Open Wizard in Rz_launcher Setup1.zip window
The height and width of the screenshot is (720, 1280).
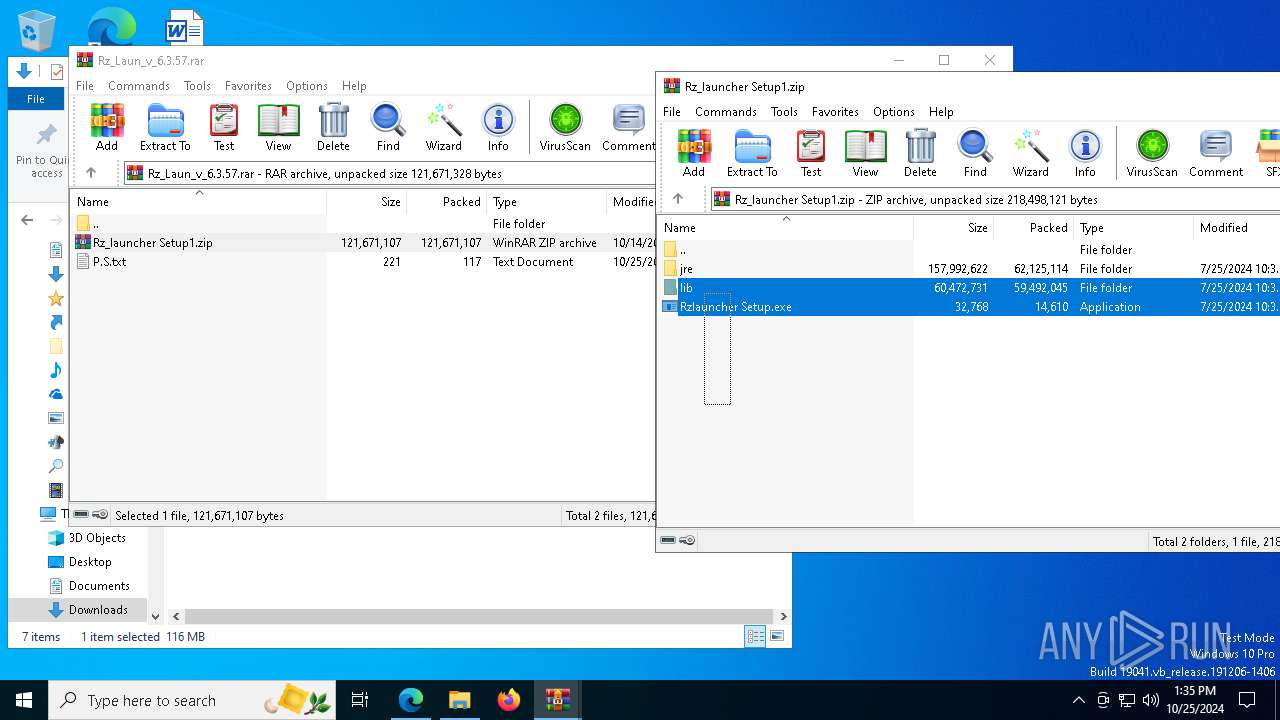pyautogui.click(x=1030, y=153)
